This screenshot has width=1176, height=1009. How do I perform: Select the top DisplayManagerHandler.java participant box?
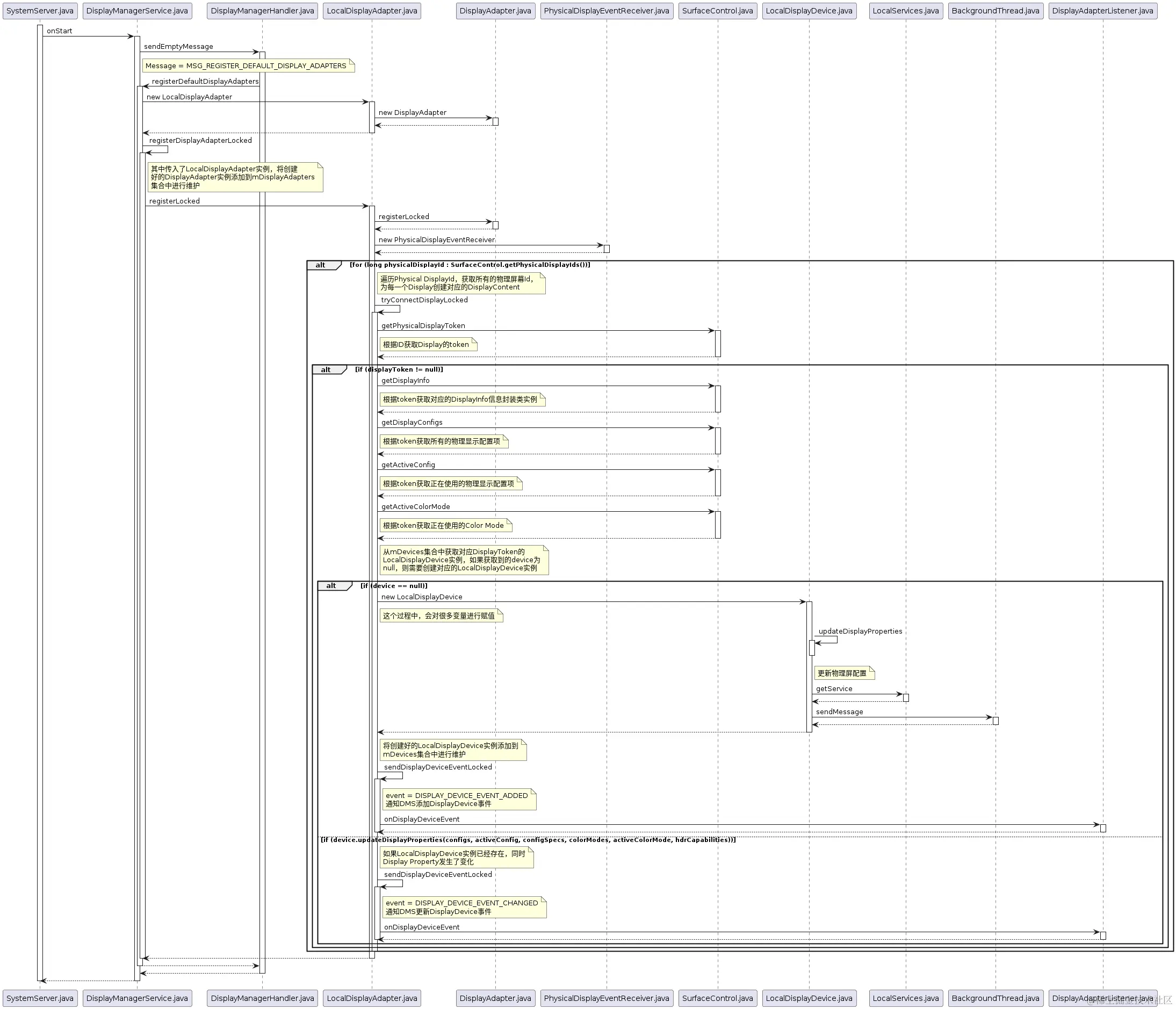pos(262,11)
